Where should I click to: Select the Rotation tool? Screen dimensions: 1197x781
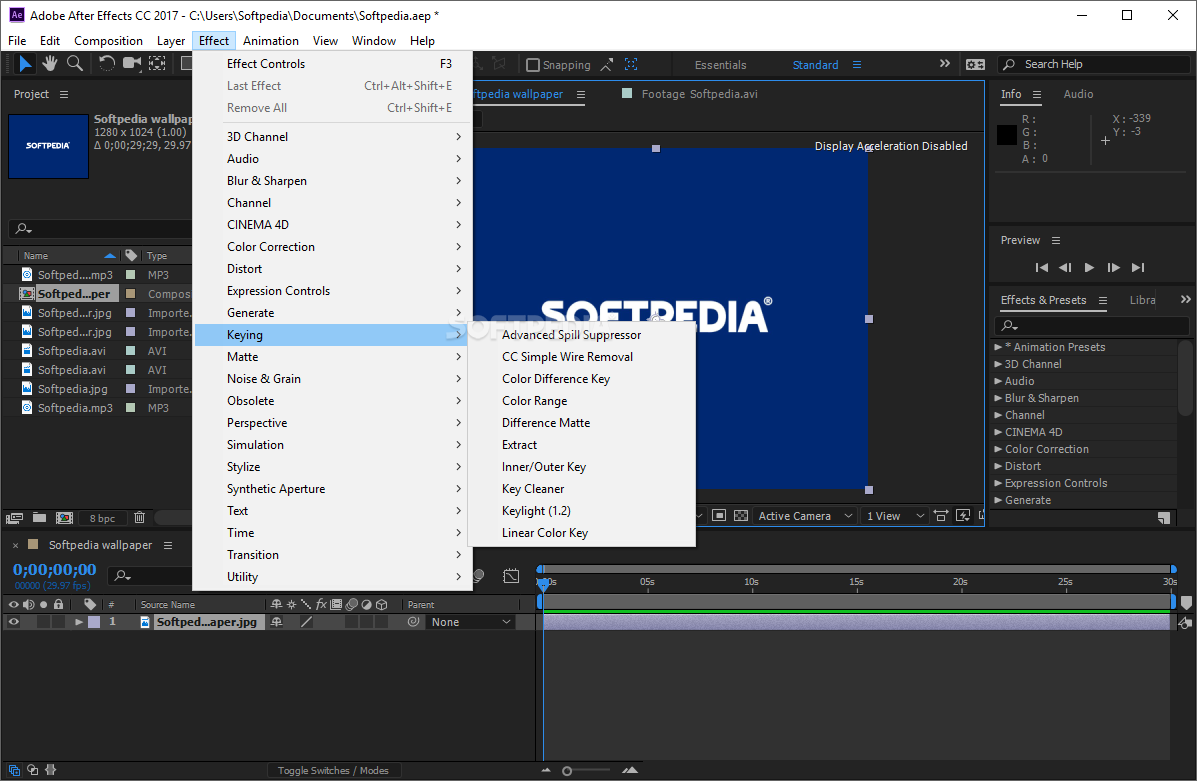pos(106,63)
